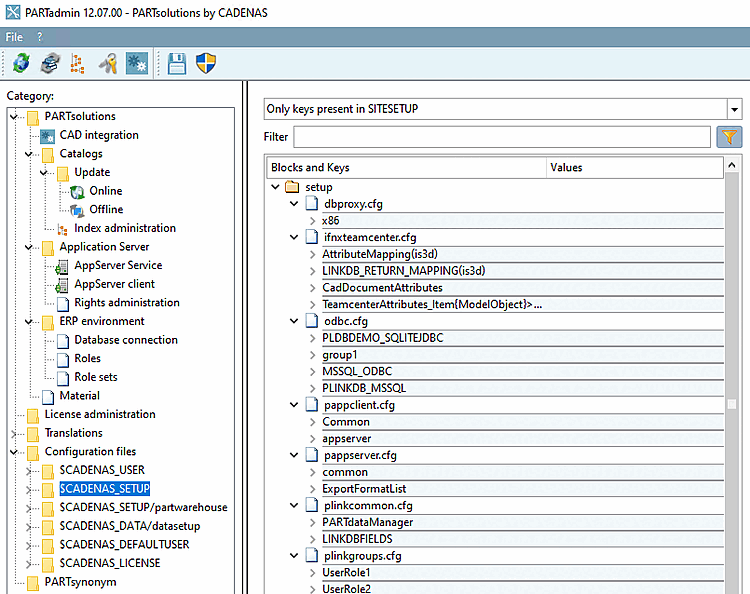Click the security shield toolbar icon

pyautogui.click(x=206, y=64)
